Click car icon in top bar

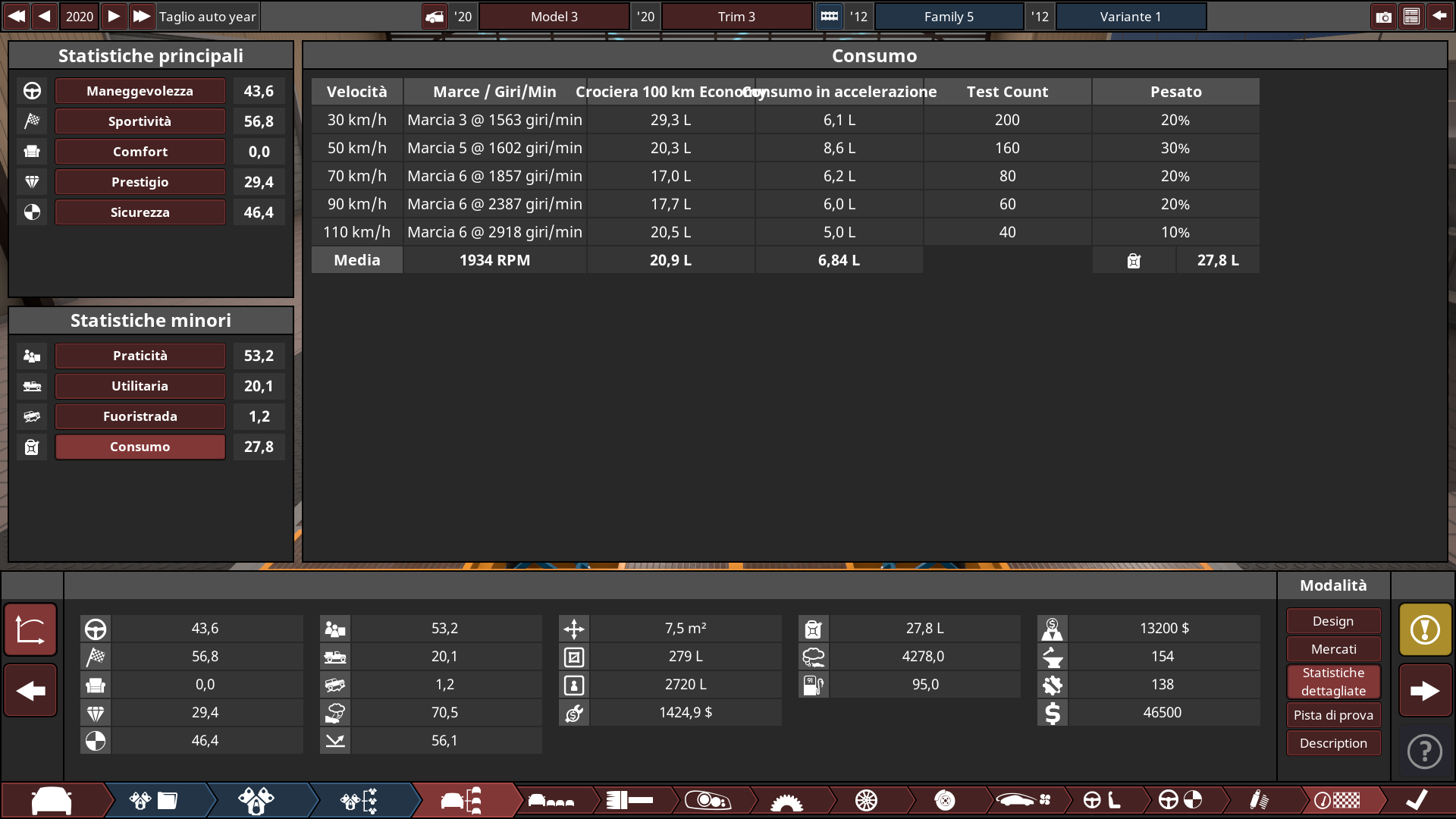[435, 17]
